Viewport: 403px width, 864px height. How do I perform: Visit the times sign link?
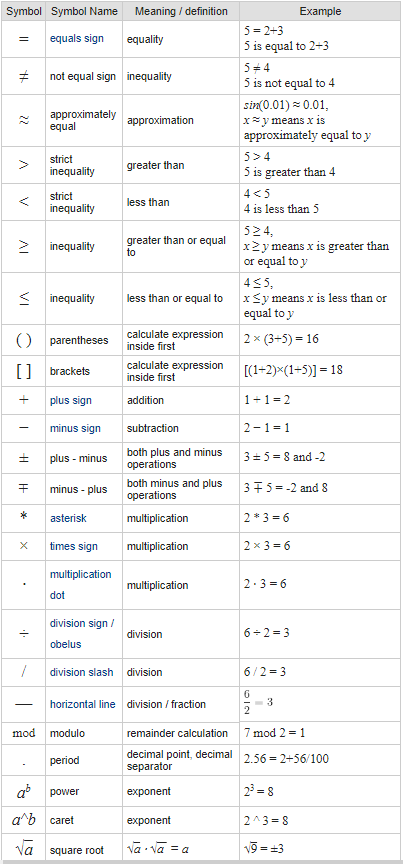[x=73, y=547]
